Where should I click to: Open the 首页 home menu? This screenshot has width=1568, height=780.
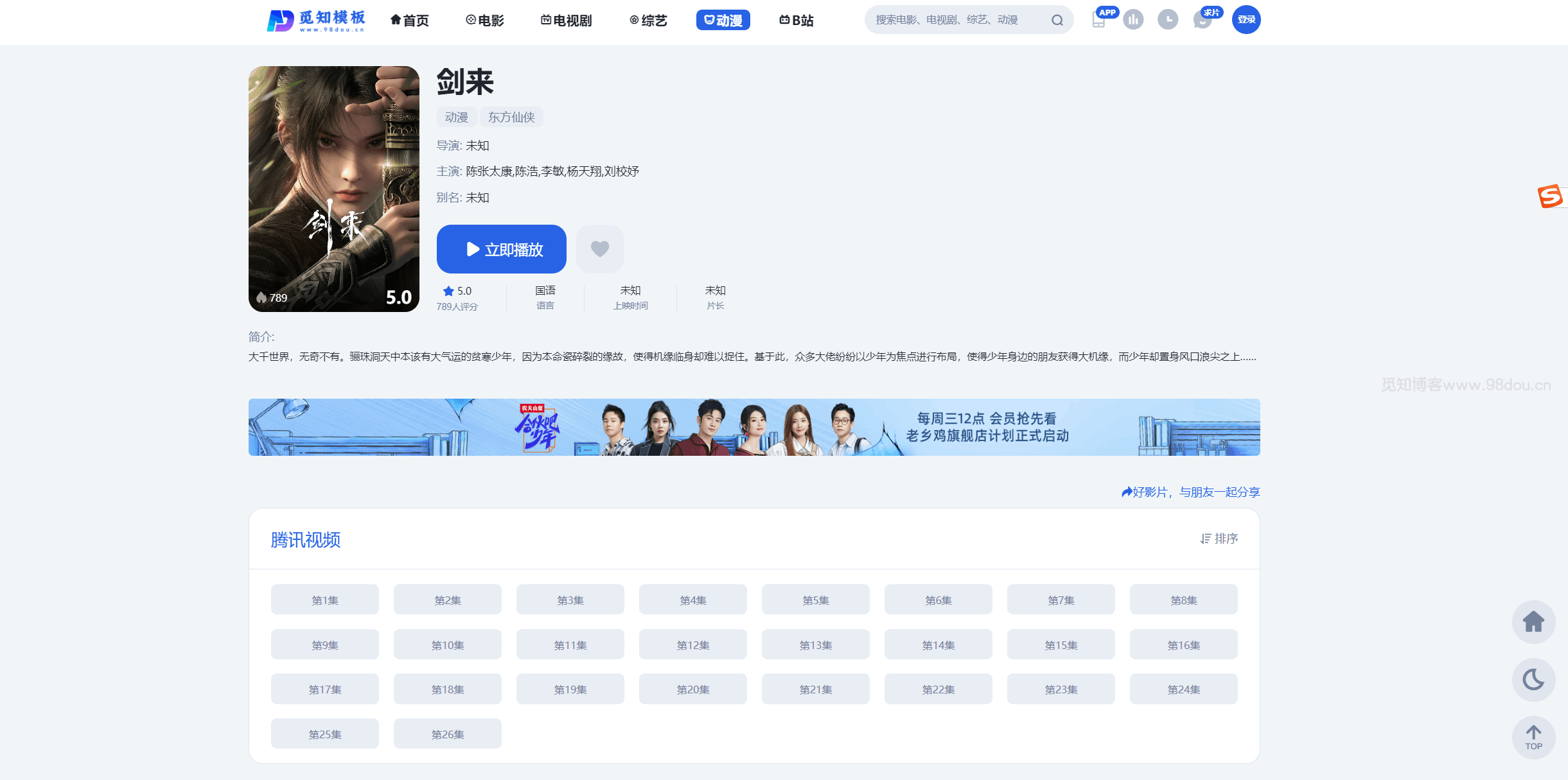coord(410,21)
